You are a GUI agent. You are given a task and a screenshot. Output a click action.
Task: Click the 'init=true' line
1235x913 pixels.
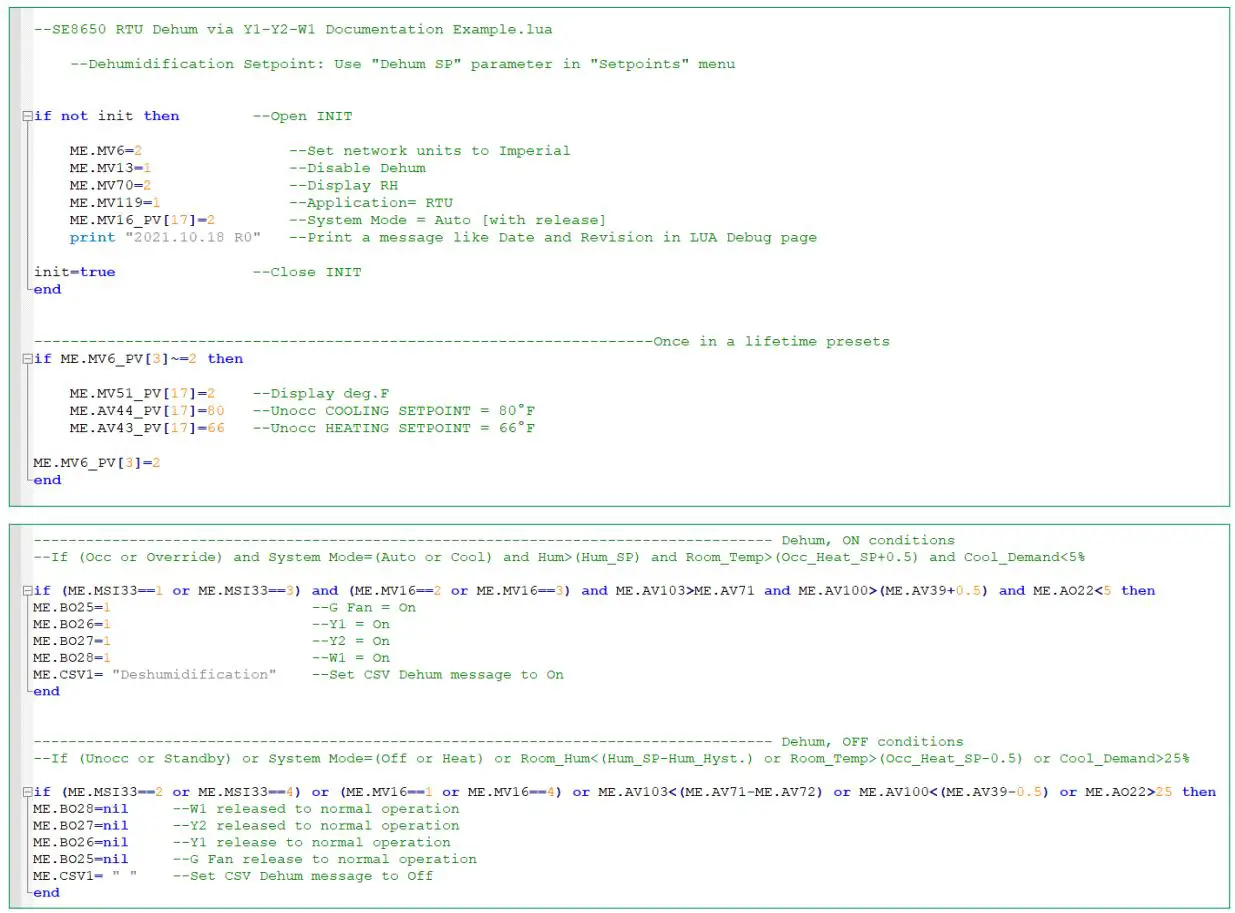pyautogui.click(x=74, y=272)
